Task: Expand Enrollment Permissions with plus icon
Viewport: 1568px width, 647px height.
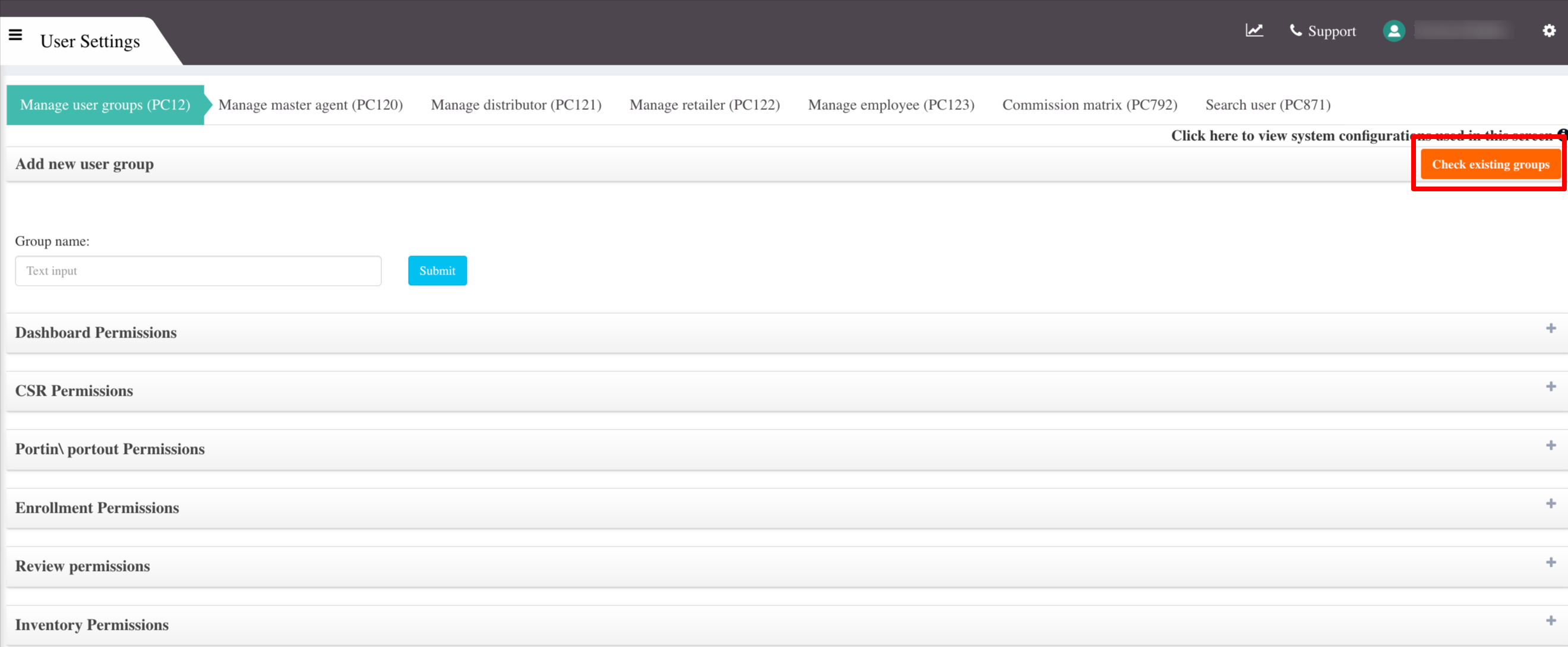Action: (x=1551, y=503)
